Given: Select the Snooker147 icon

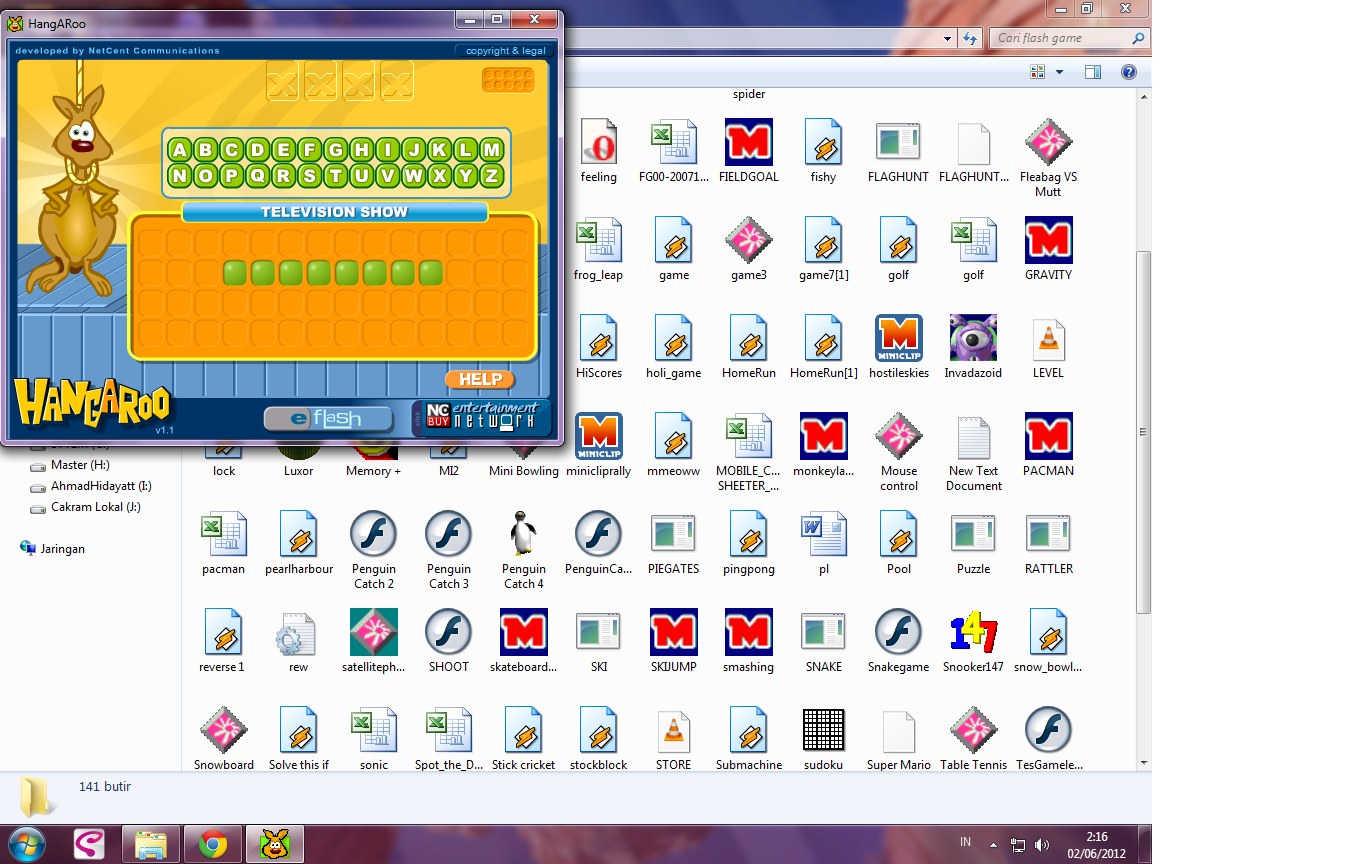Looking at the screenshot, I should coord(973,642).
